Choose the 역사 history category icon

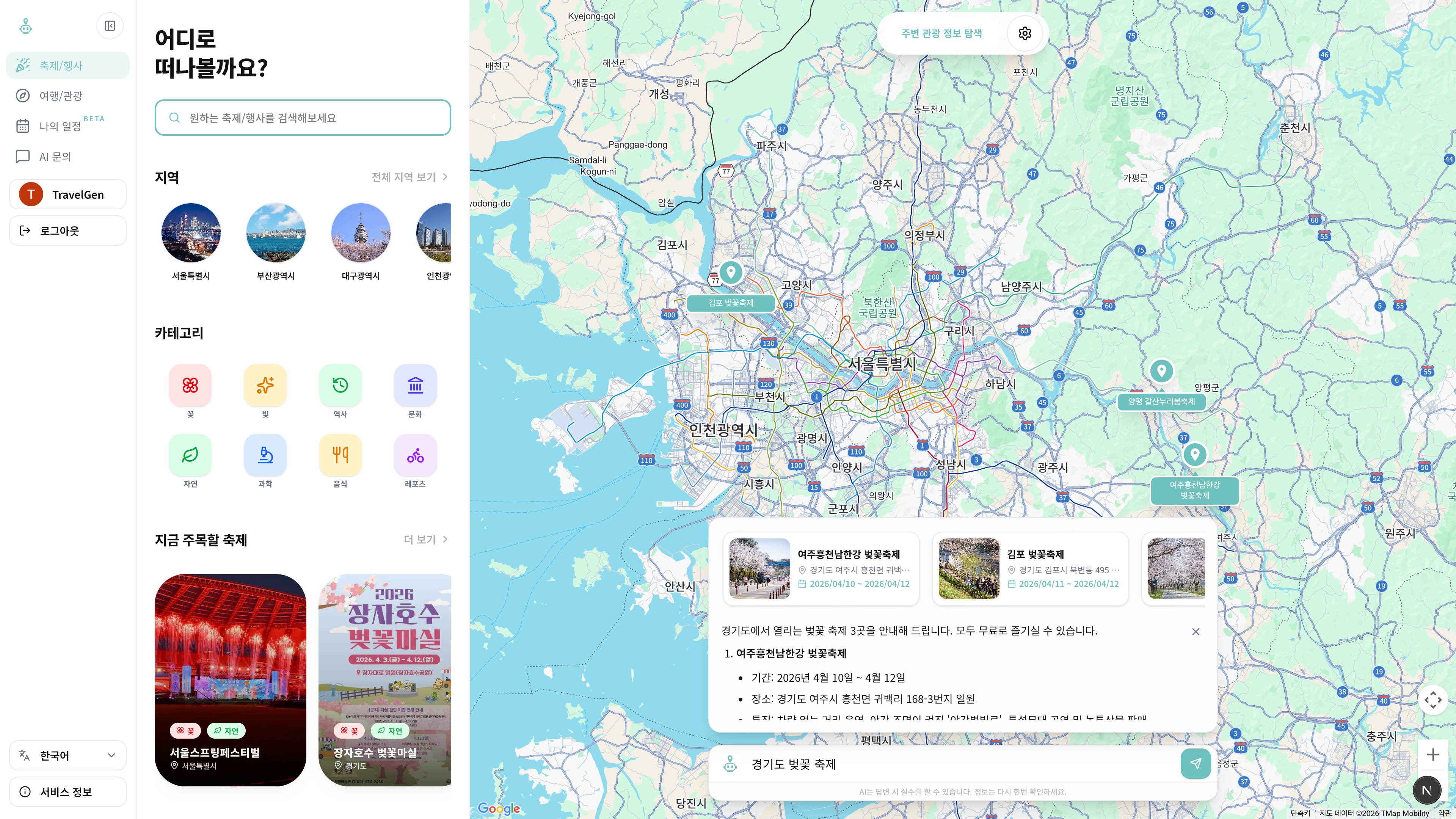coord(340,386)
